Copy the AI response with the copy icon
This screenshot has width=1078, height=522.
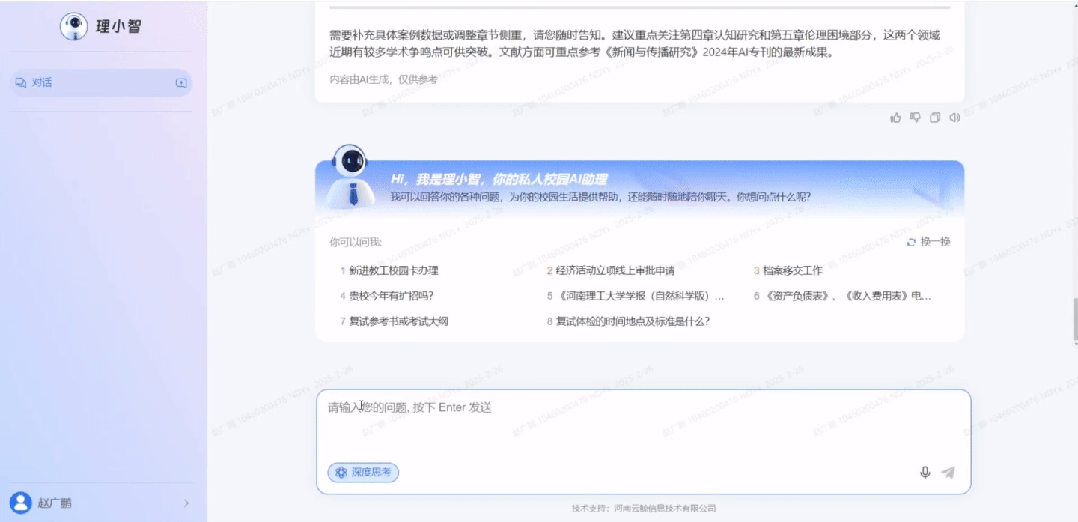pyautogui.click(x=935, y=118)
